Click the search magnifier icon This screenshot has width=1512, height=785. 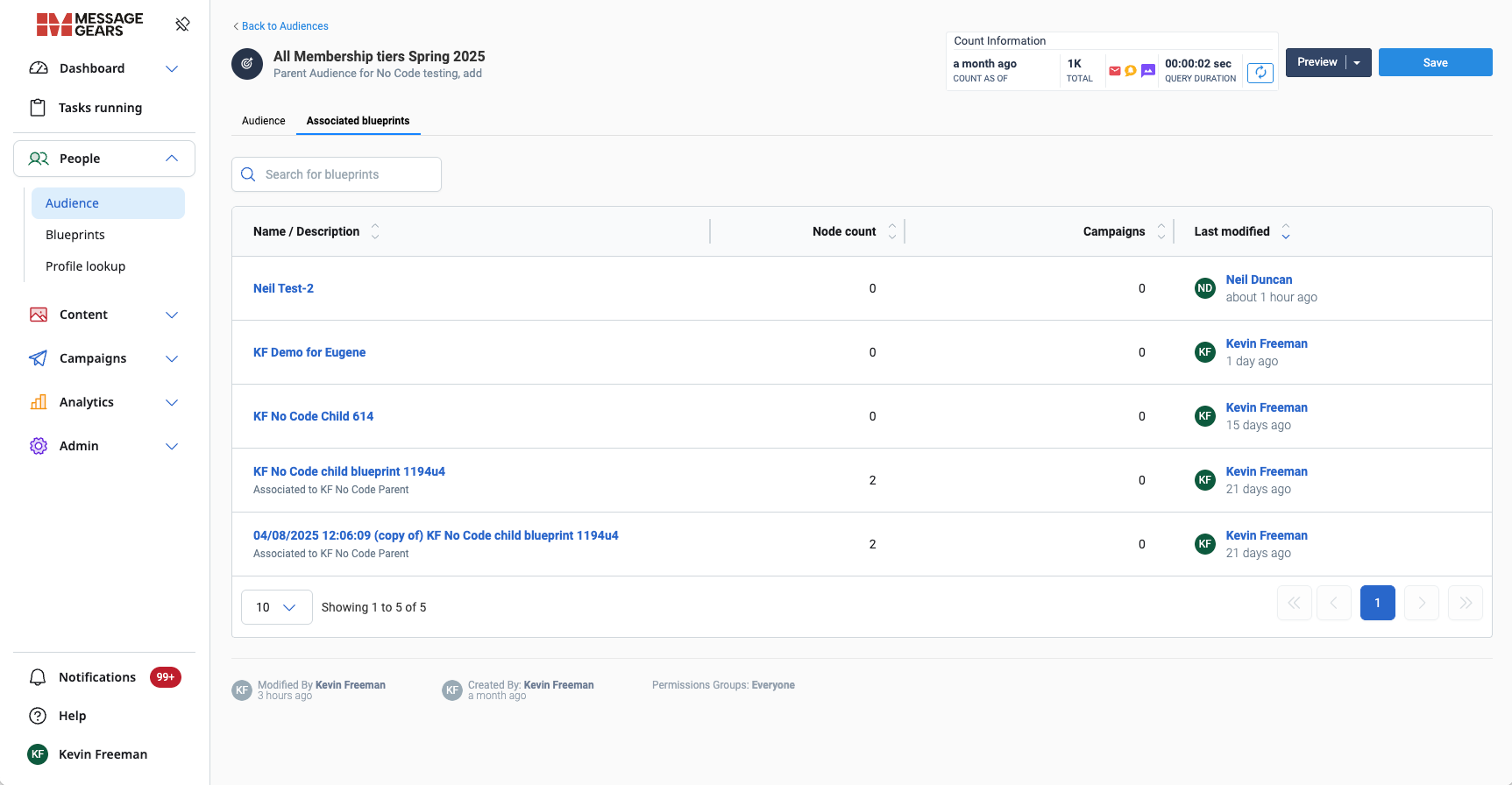click(x=248, y=174)
